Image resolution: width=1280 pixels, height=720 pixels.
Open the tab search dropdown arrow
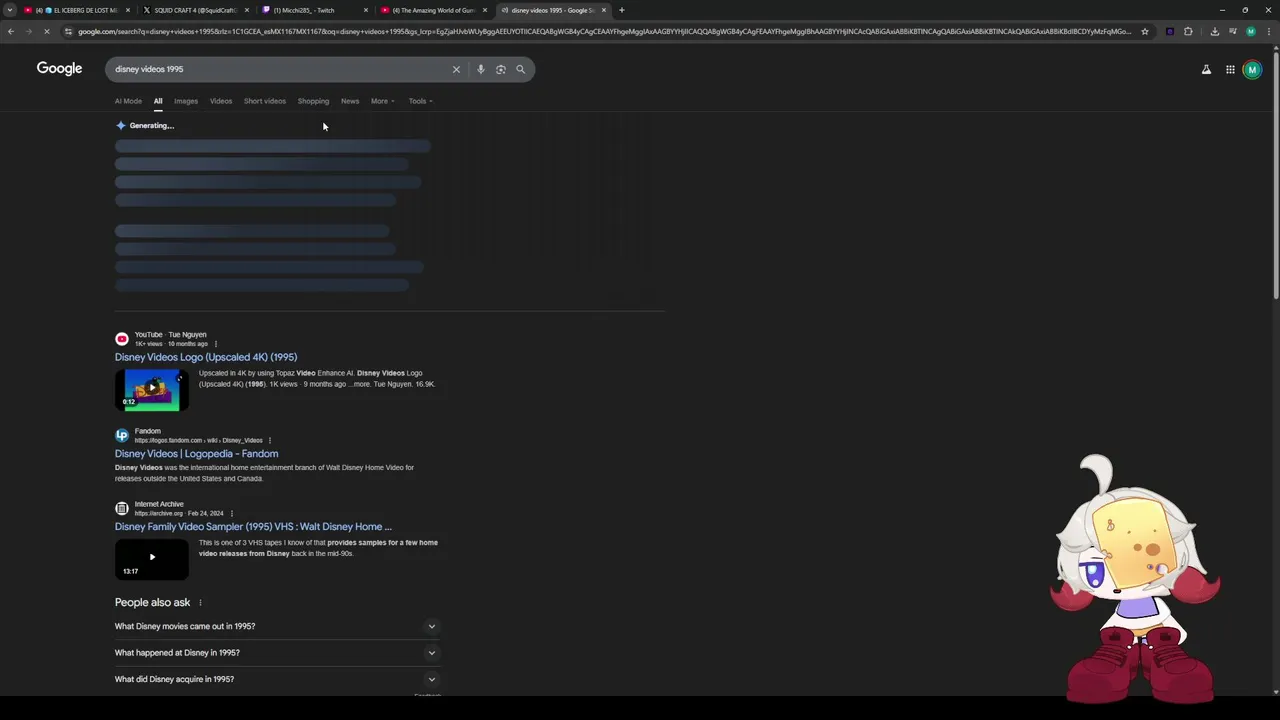(x=10, y=10)
